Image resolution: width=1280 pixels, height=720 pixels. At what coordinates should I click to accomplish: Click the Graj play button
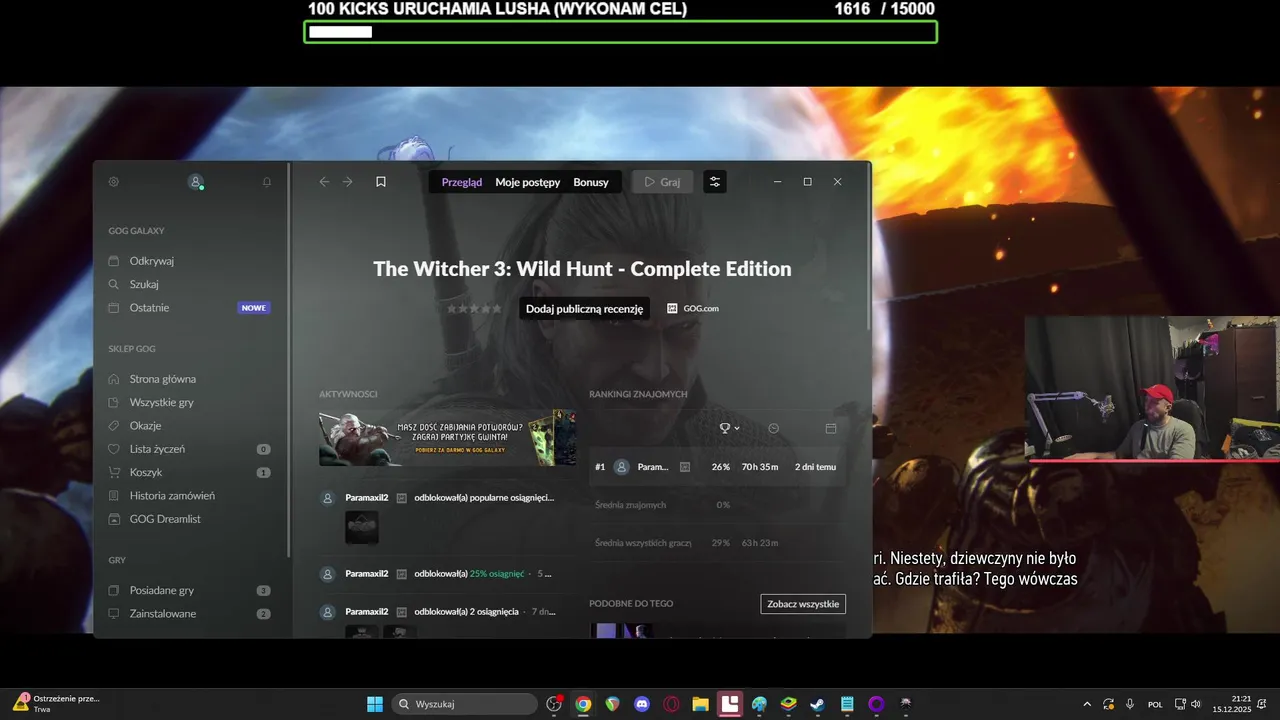tap(662, 182)
